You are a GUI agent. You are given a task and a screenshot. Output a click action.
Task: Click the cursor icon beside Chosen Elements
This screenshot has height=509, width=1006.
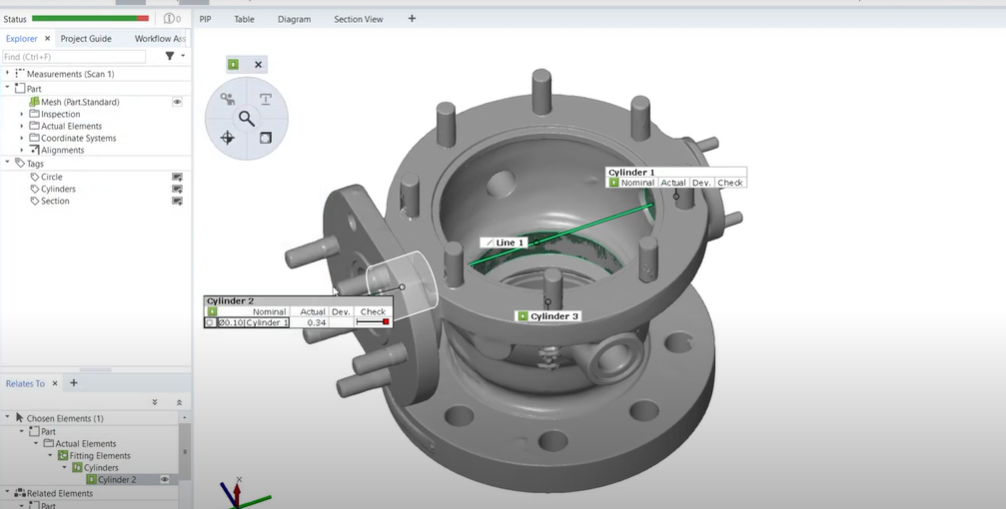20,418
